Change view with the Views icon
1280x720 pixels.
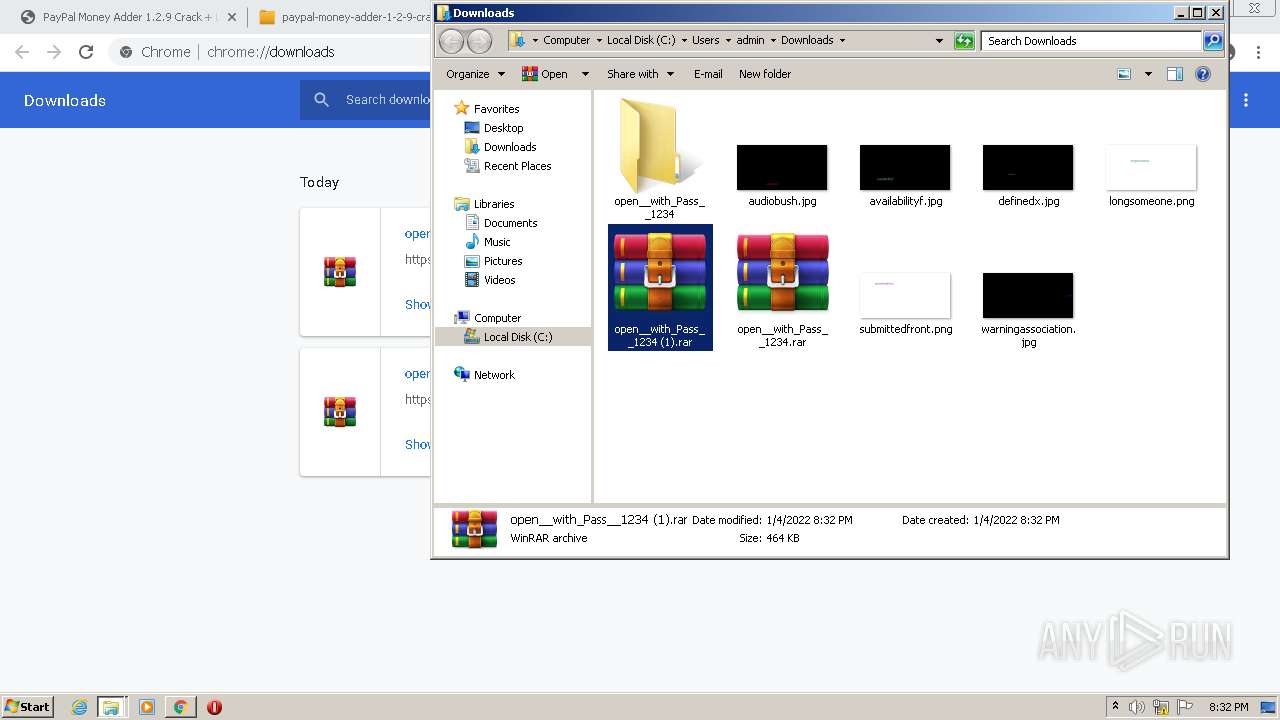point(1124,74)
